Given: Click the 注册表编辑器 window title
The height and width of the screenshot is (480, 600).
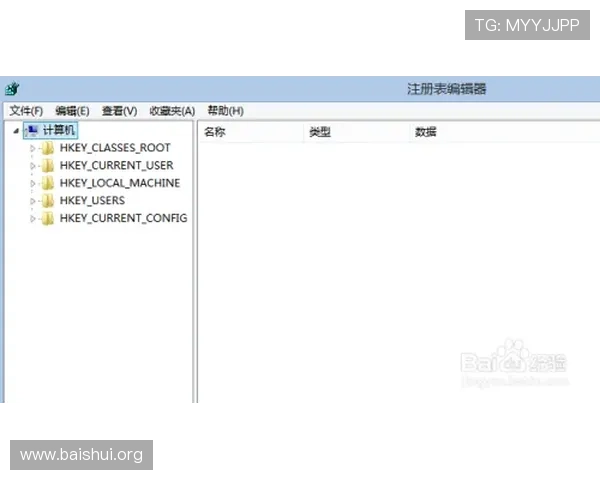Looking at the screenshot, I should 447,89.
